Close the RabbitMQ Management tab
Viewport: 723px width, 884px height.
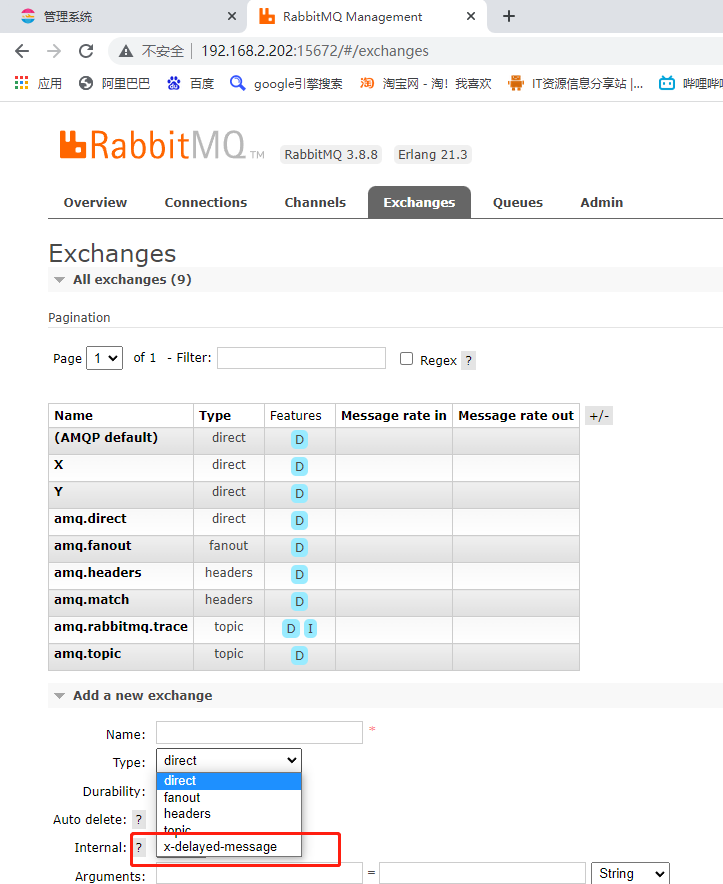tap(471, 16)
